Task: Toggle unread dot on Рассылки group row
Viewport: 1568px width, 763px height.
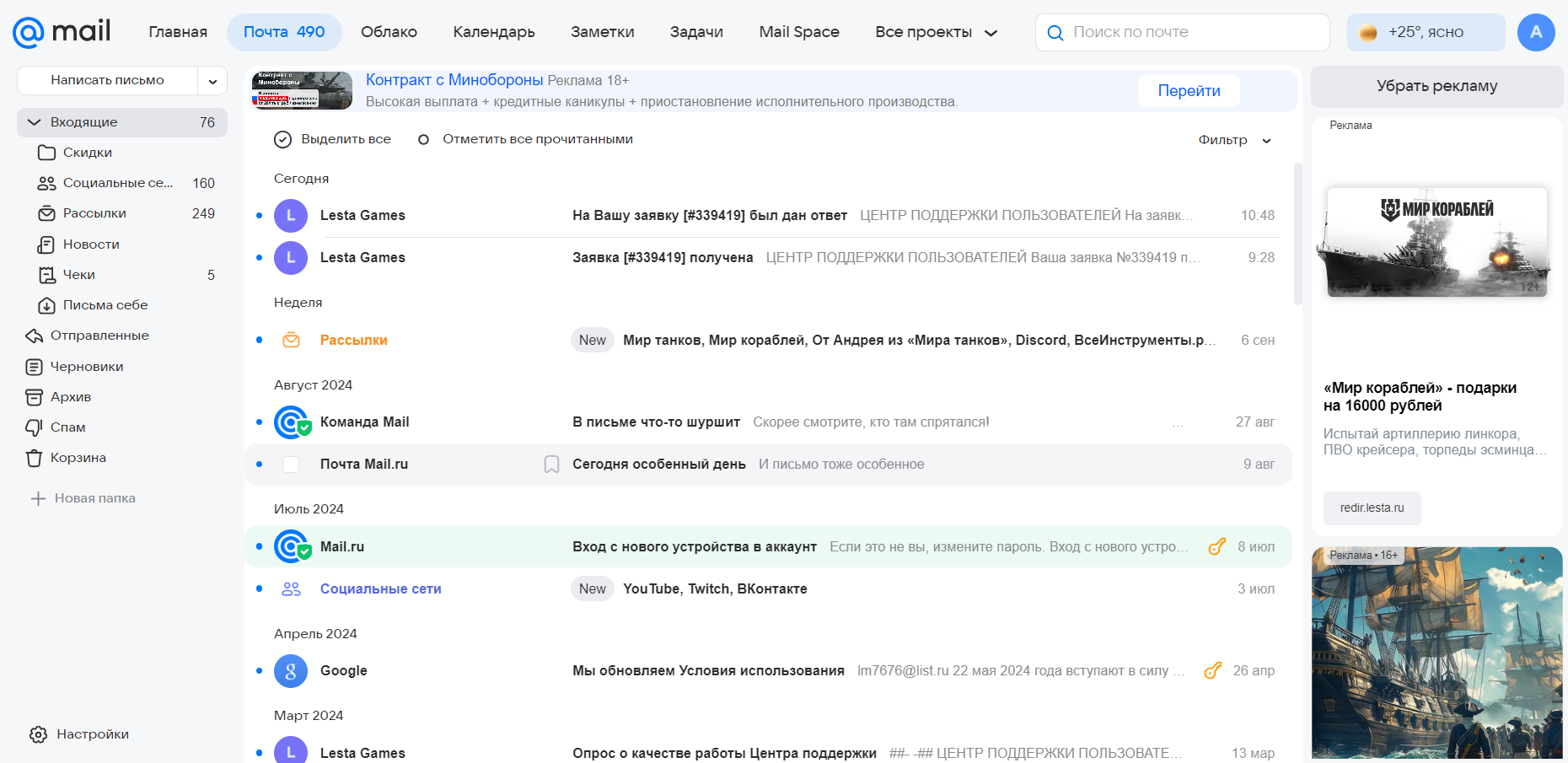Action: tap(259, 341)
